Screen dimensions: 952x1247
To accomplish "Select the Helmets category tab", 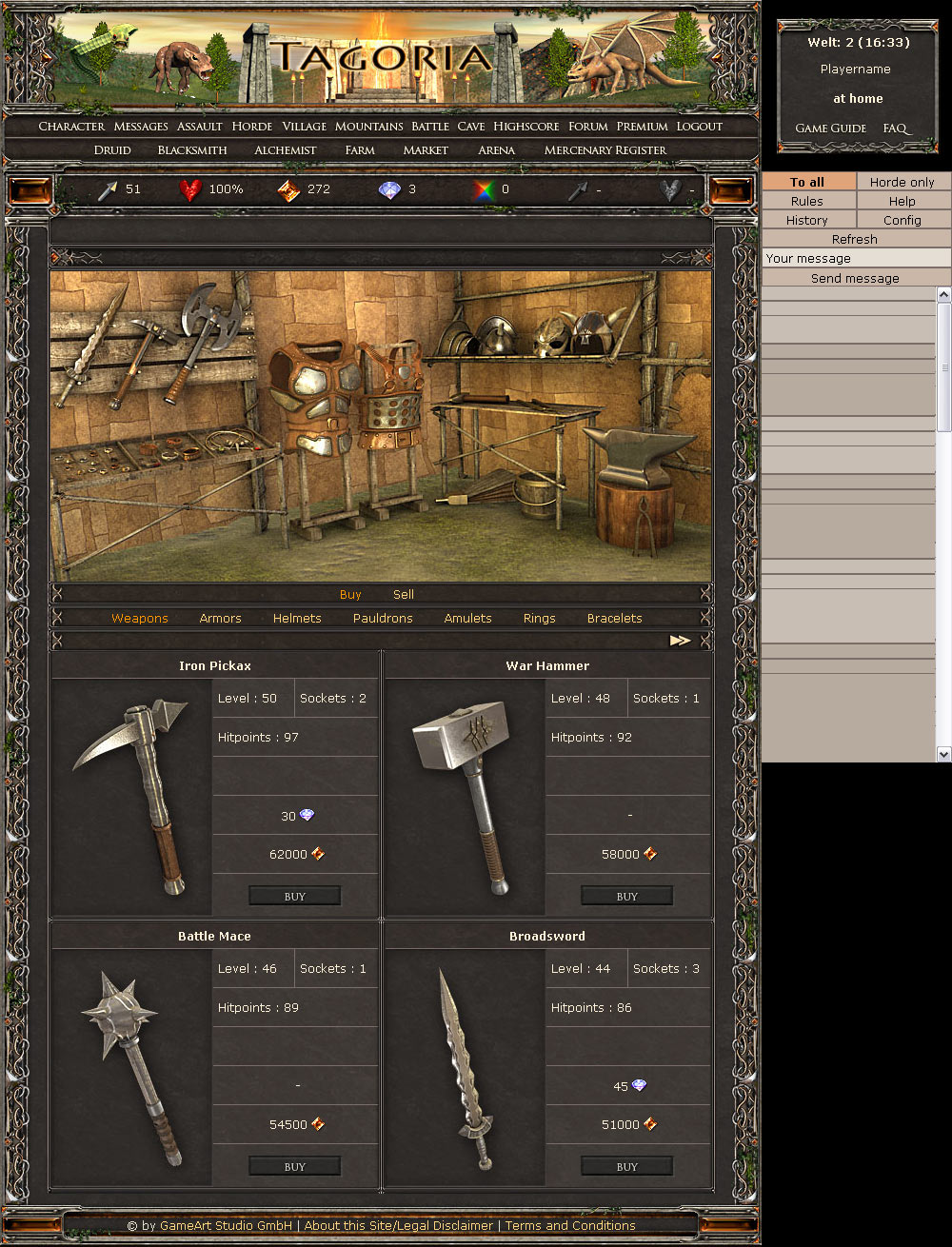I will click(x=297, y=618).
